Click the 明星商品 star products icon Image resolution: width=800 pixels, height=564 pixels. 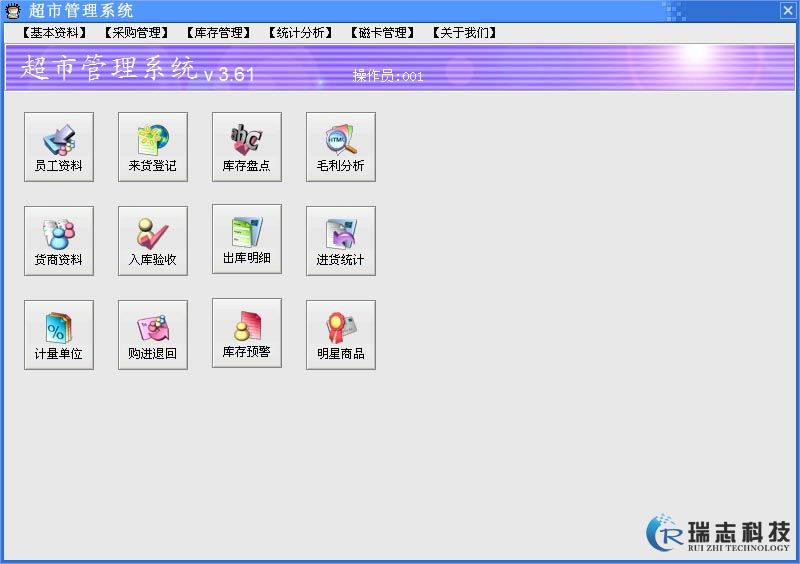pyautogui.click(x=341, y=335)
